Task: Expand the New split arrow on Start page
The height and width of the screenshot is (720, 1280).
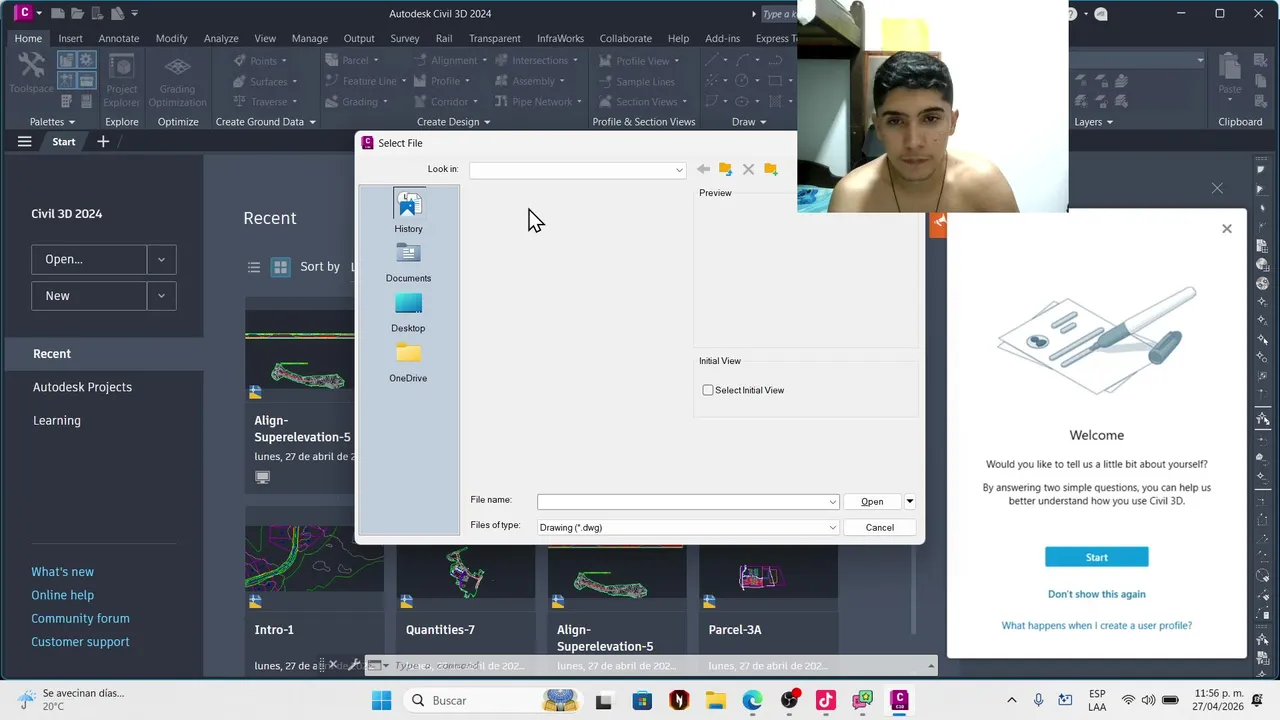Action: [161, 296]
